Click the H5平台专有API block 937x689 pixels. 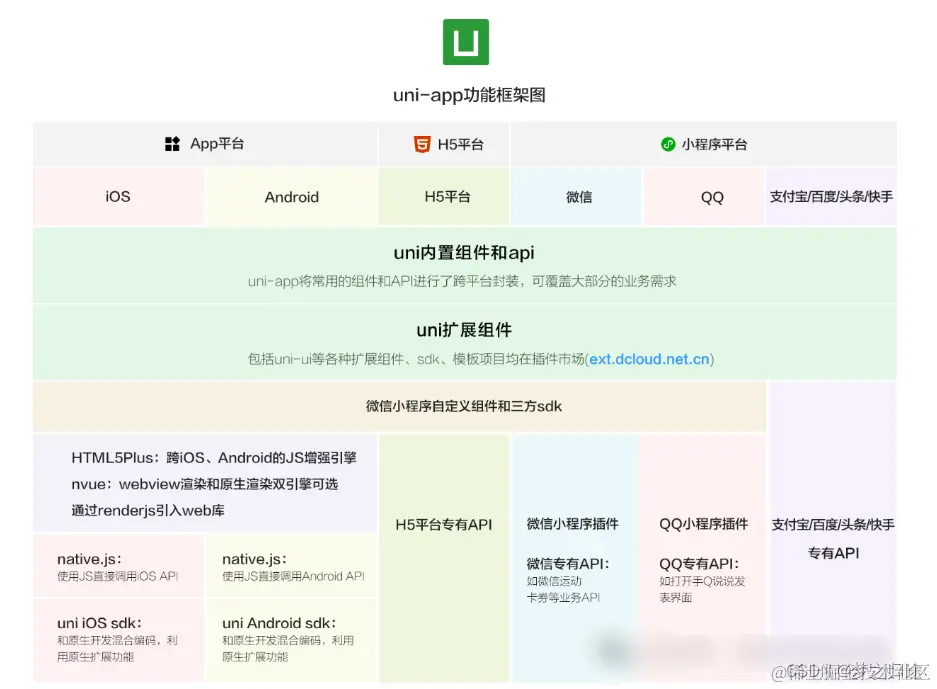(444, 558)
